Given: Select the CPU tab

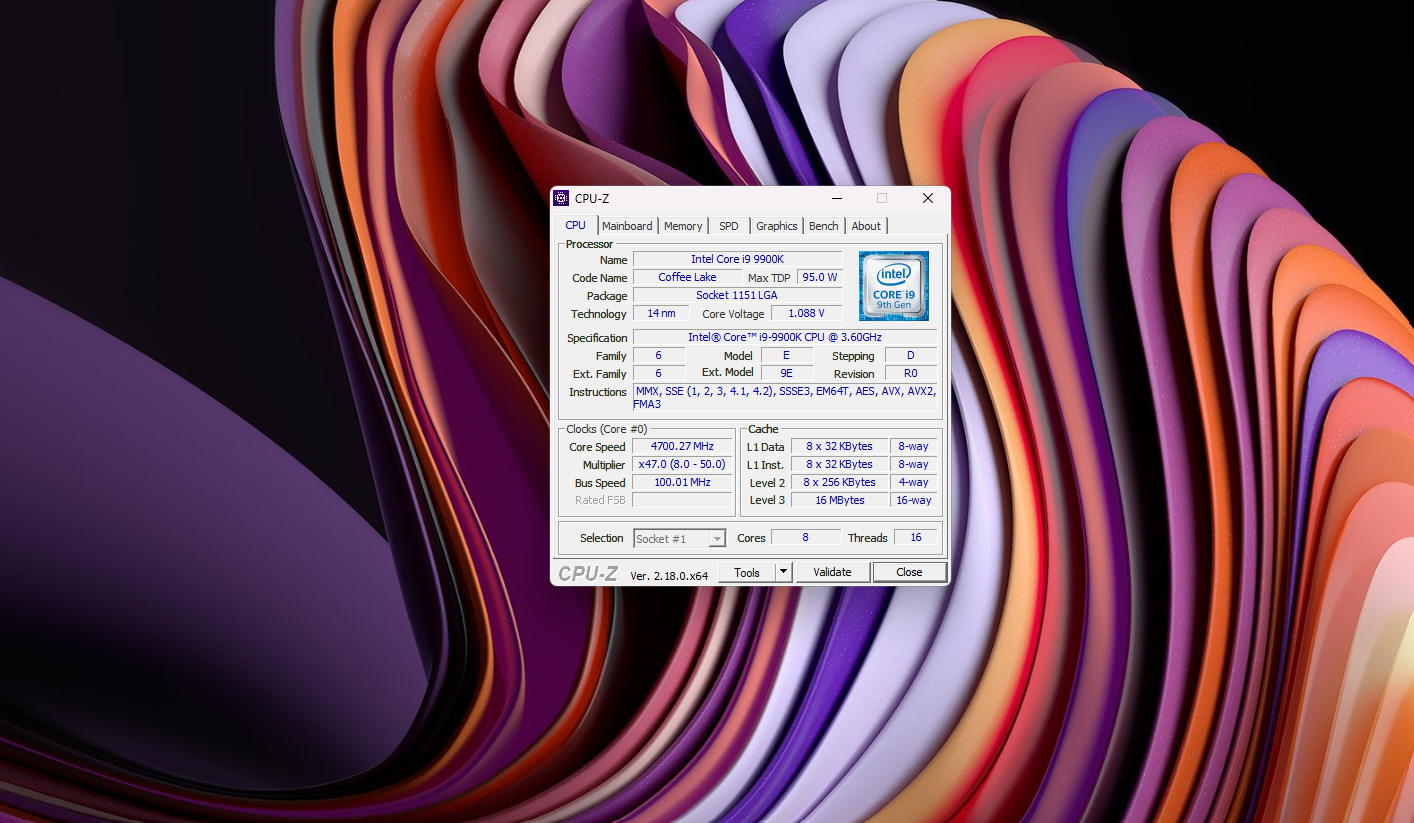Looking at the screenshot, I should [x=576, y=225].
